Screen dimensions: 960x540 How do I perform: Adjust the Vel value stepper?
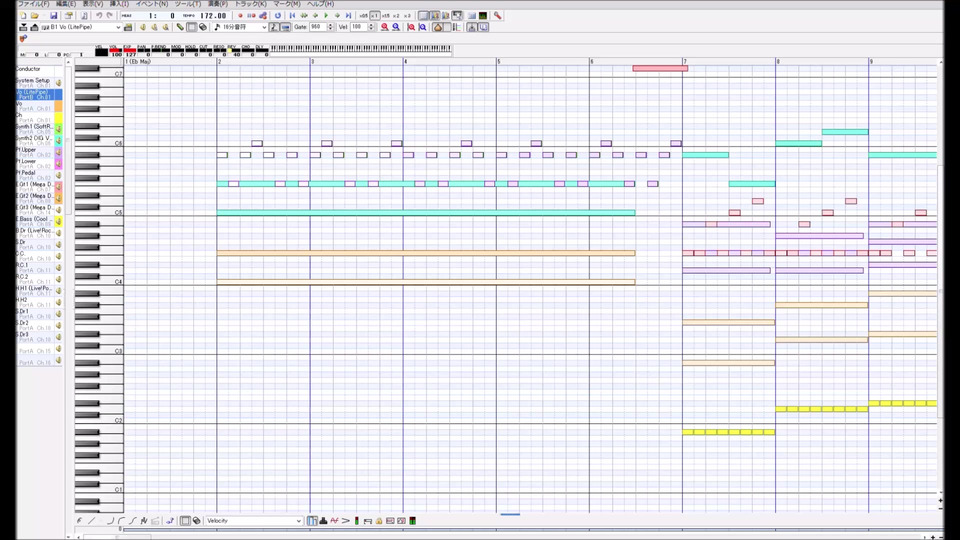(x=371, y=27)
